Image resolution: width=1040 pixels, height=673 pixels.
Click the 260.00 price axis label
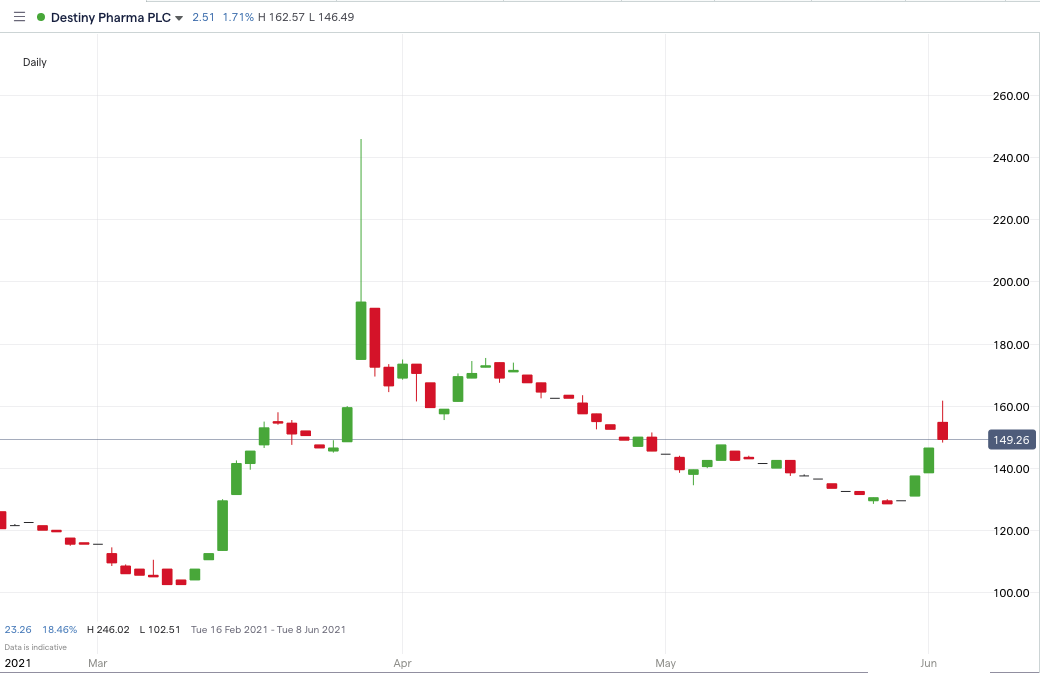(1011, 96)
